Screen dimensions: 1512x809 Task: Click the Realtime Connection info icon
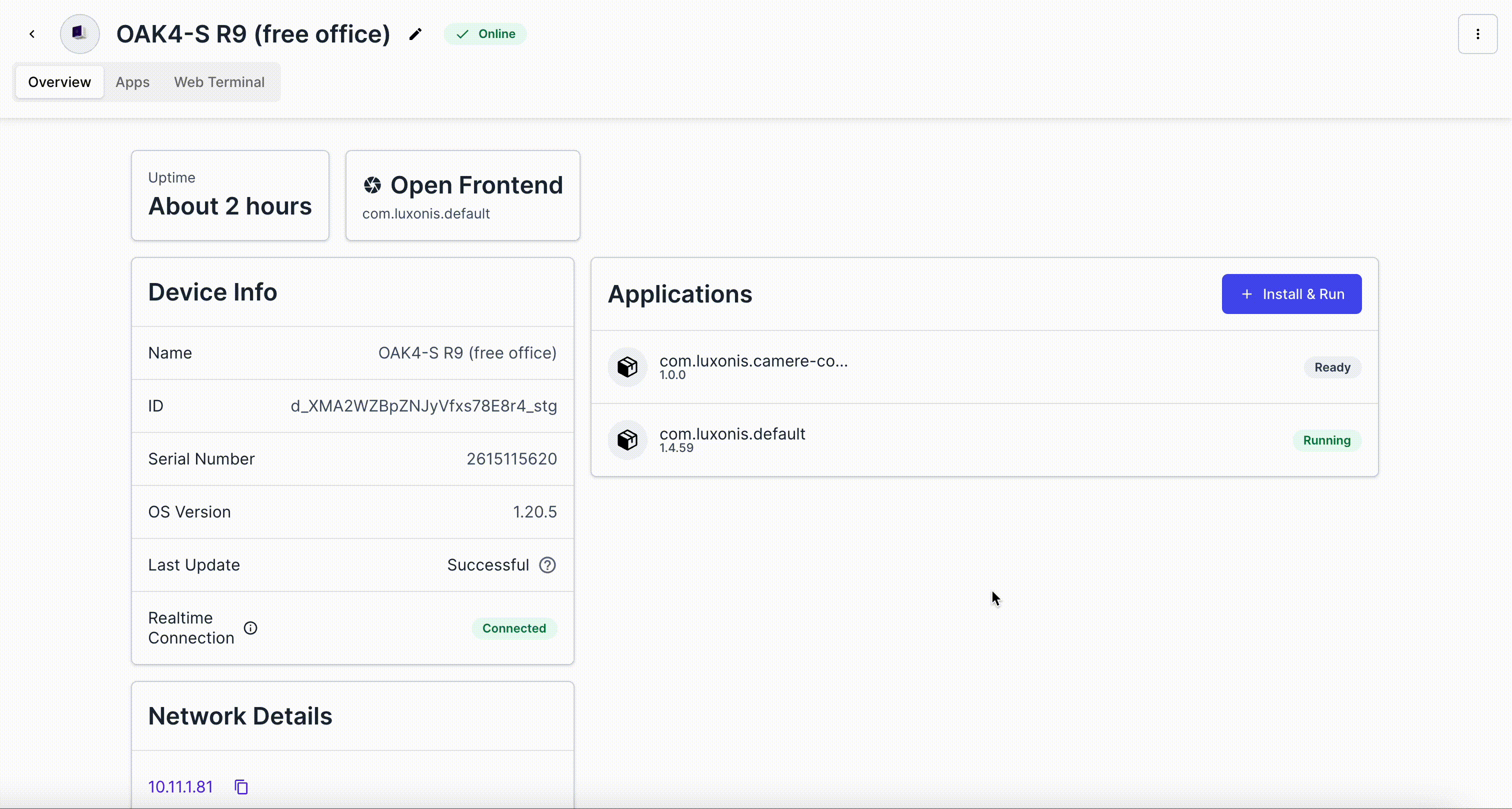click(x=250, y=628)
